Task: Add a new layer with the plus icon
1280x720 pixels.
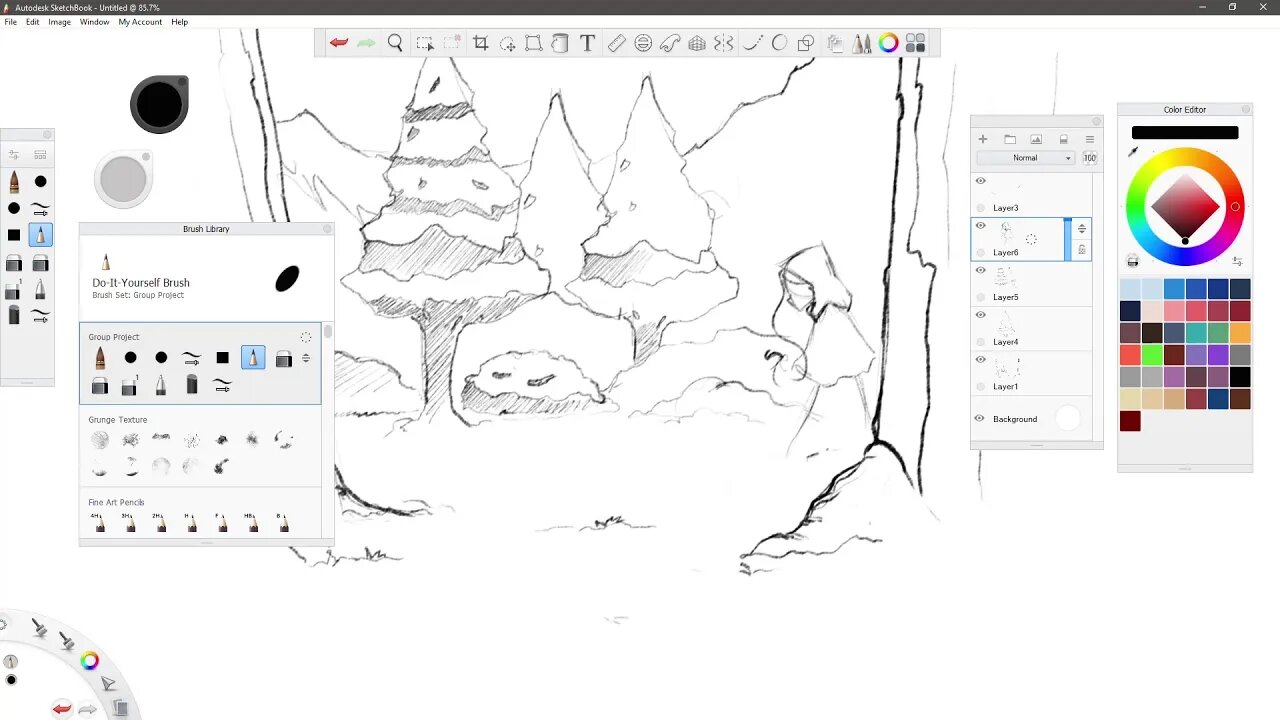Action: tap(983, 139)
